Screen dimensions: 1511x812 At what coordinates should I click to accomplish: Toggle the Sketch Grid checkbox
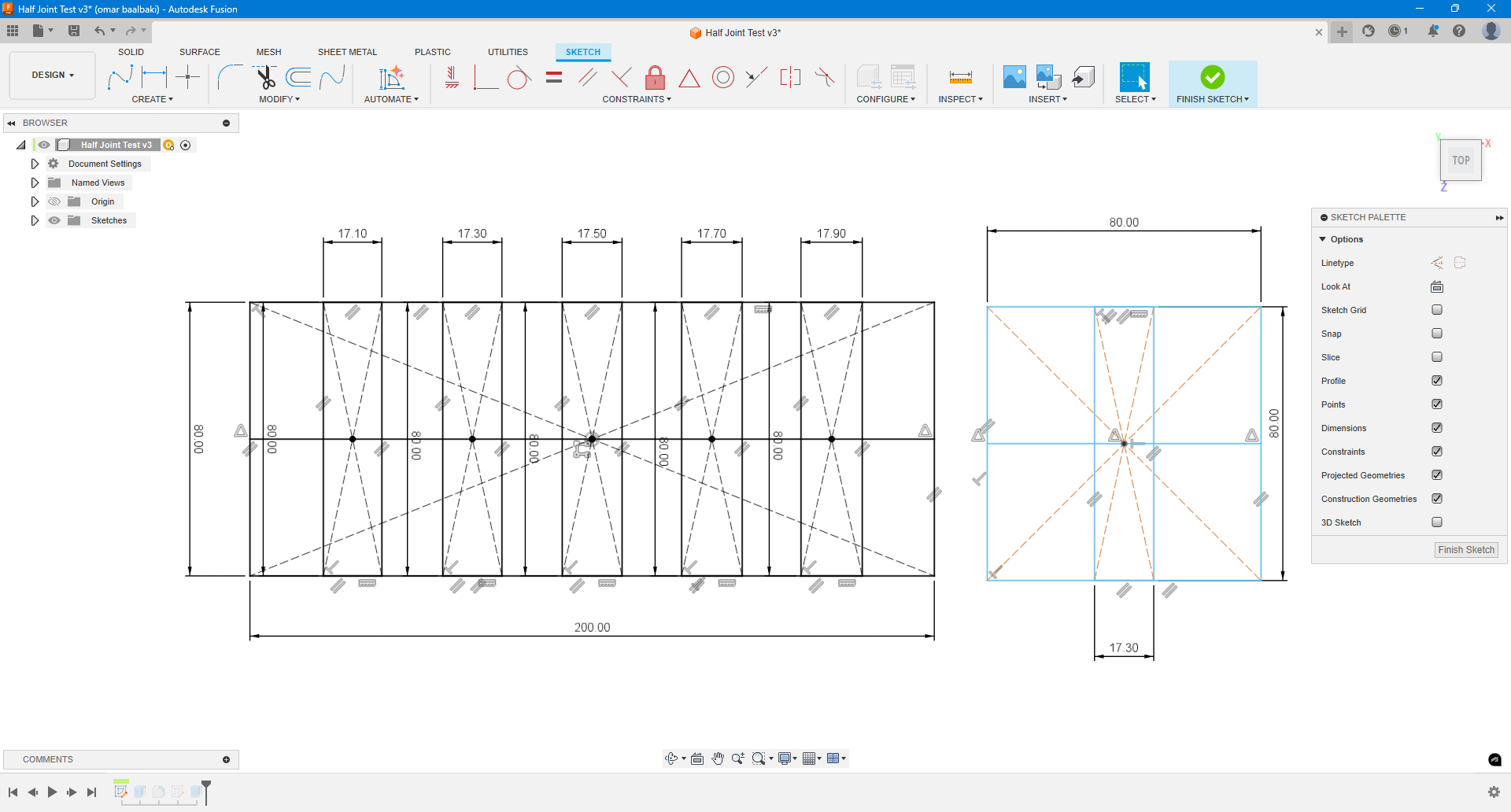click(1437, 310)
